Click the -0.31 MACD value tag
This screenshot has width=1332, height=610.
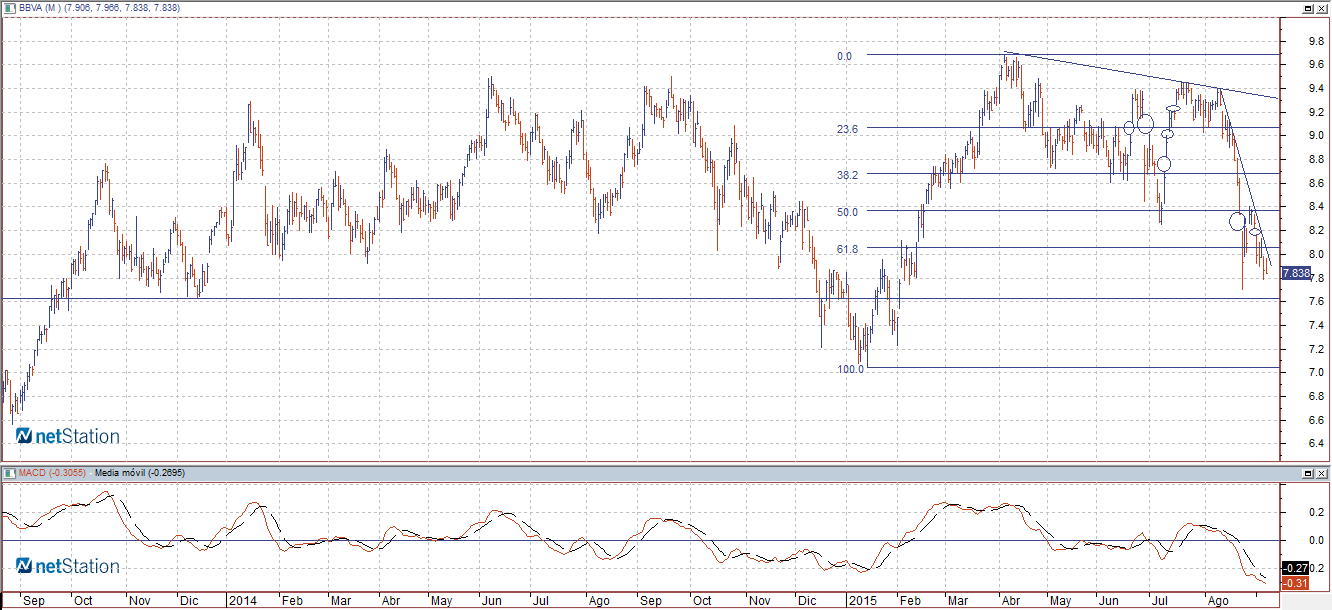click(1294, 583)
